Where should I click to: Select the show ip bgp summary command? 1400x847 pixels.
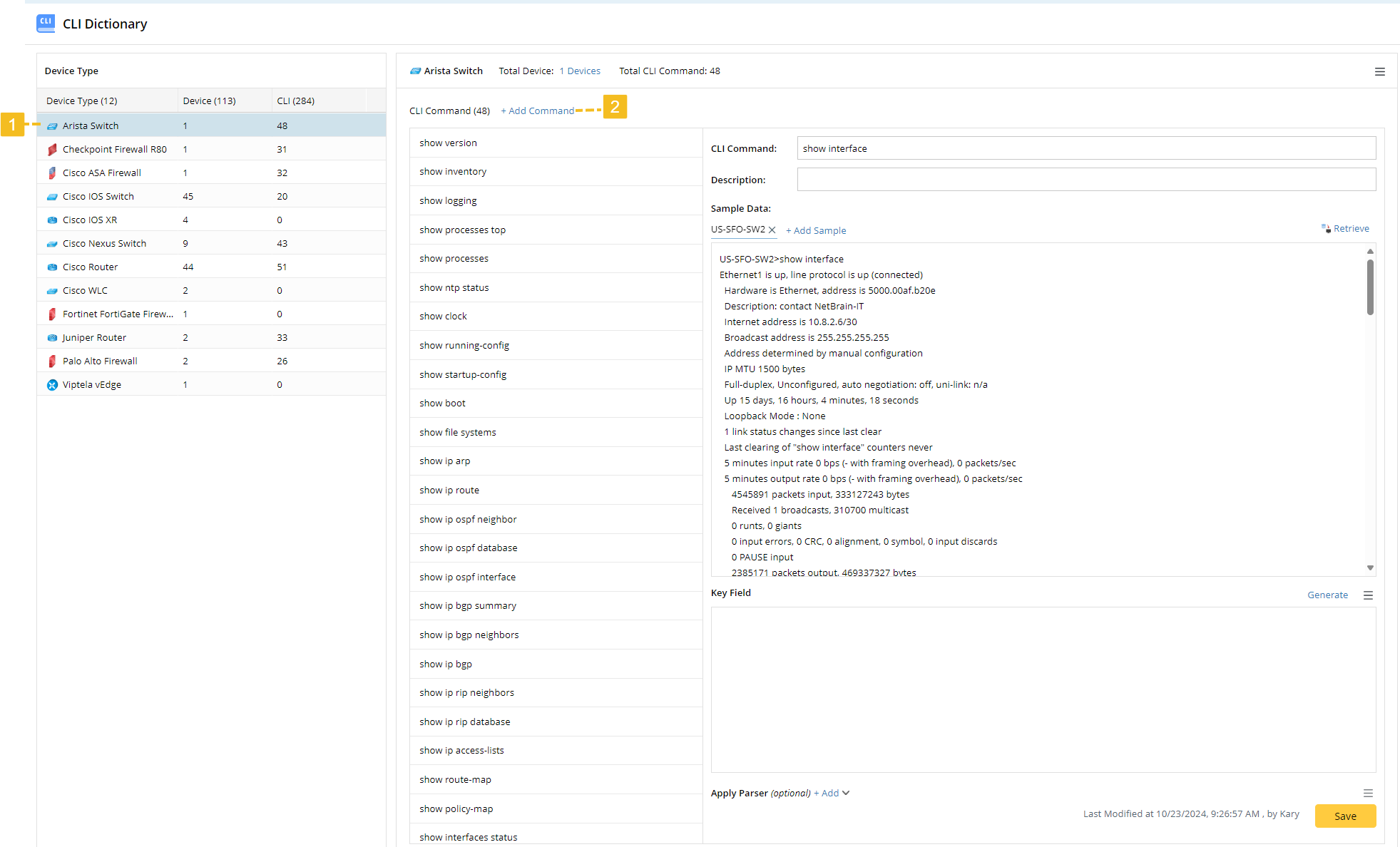tap(468, 606)
